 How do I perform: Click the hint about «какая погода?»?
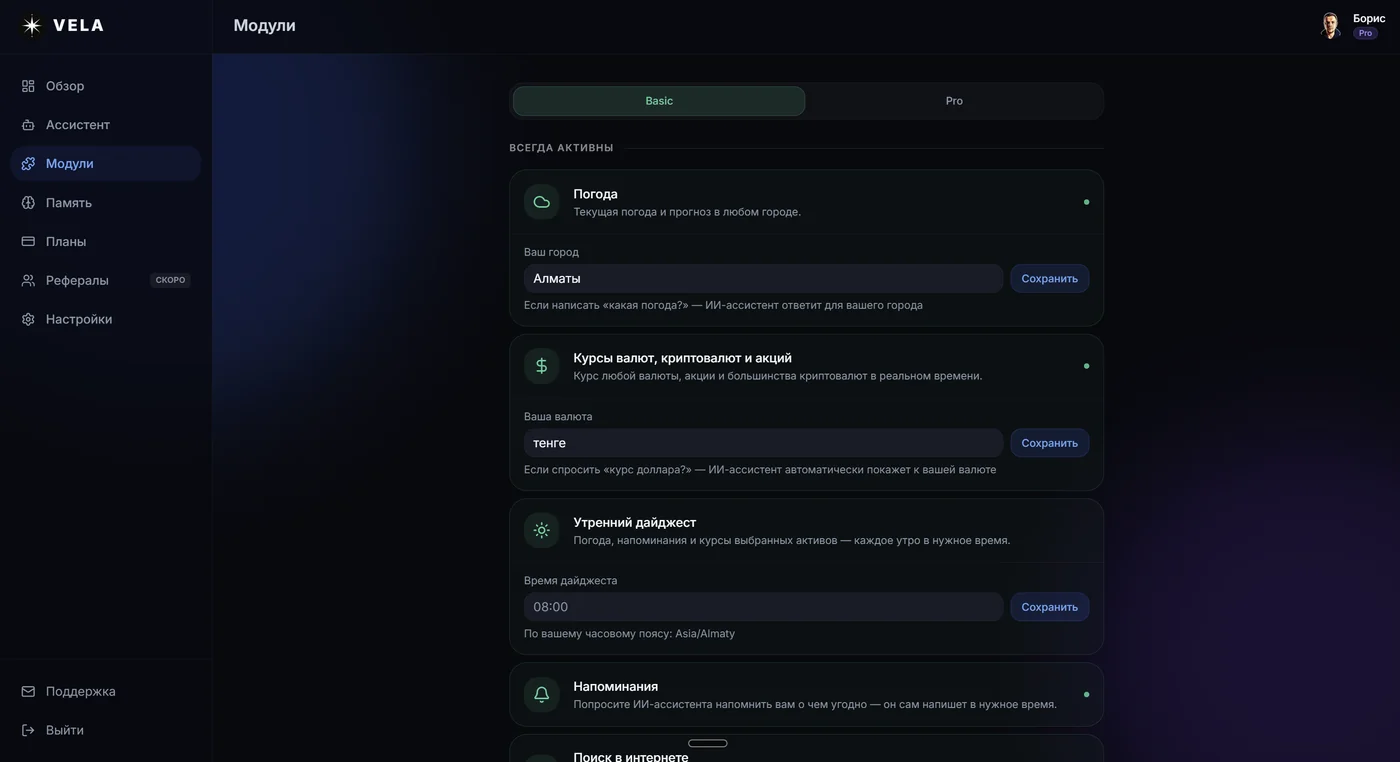[x=723, y=305]
